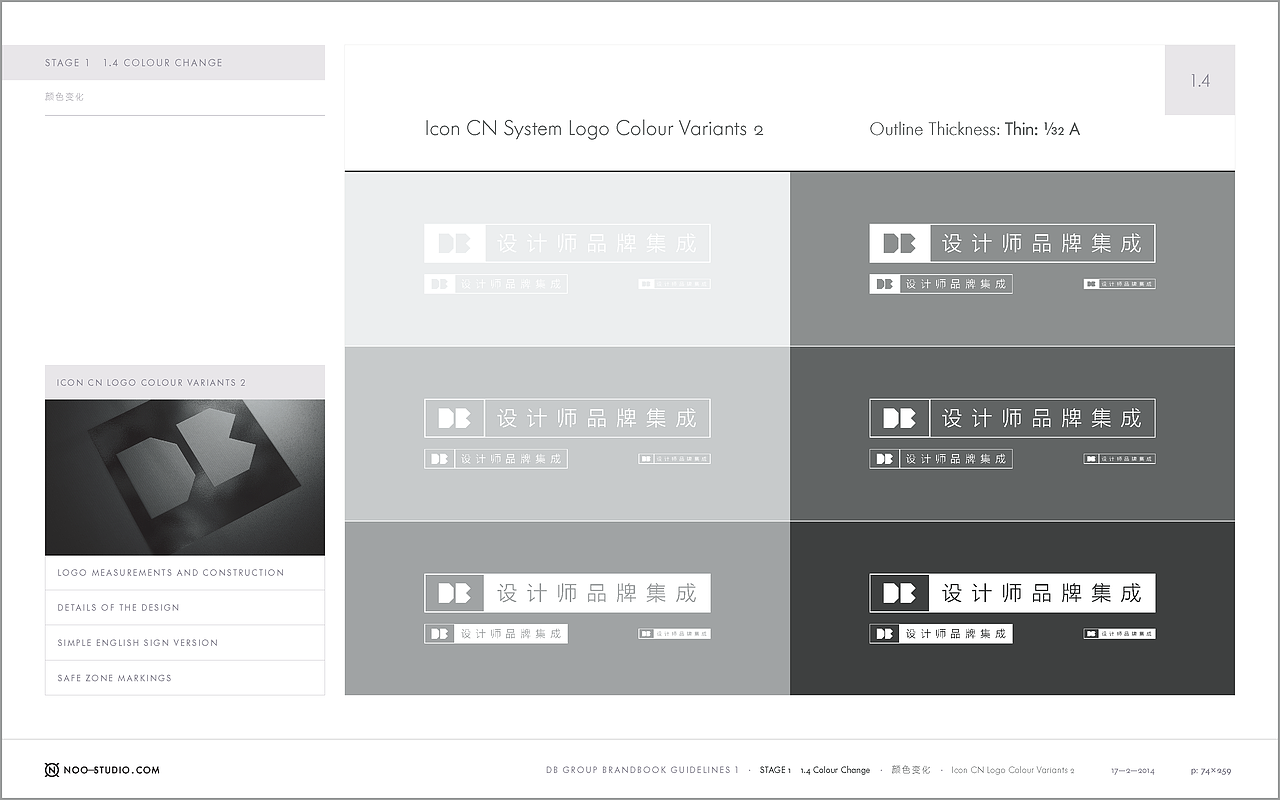The height and width of the screenshot is (800, 1280).
Task: Select medium-size logo on the bottom-left panel
Action: [496, 634]
